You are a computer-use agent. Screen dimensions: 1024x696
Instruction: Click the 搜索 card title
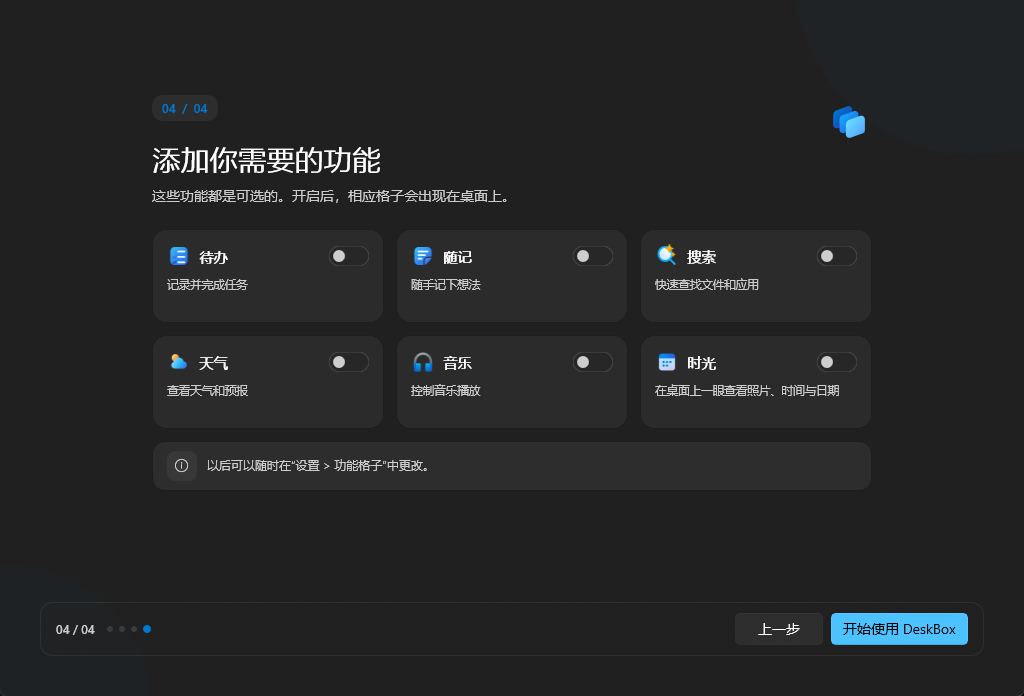click(701, 257)
